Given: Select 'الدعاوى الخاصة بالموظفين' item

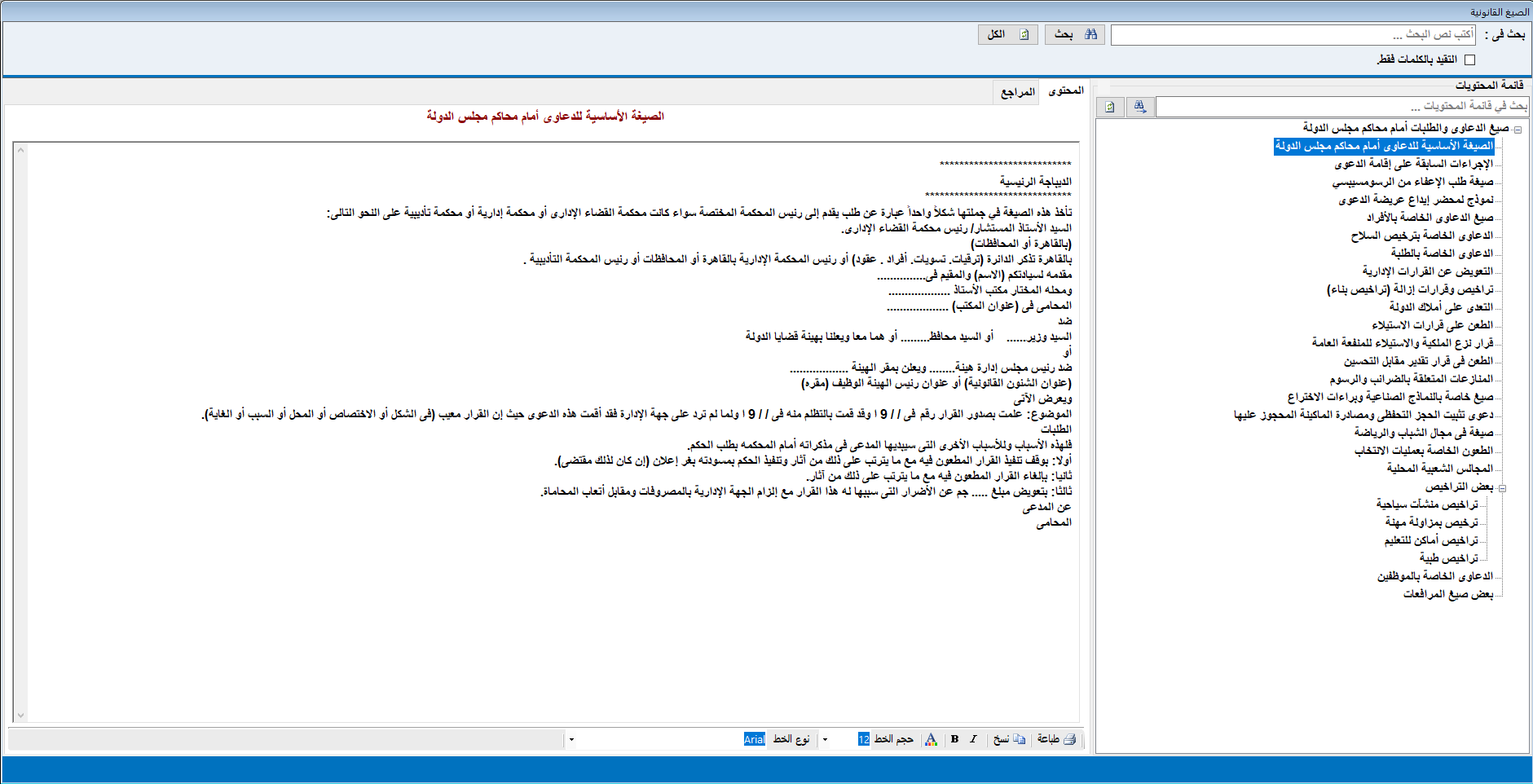Looking at the screenshot, I should [x=1435, y=576].
